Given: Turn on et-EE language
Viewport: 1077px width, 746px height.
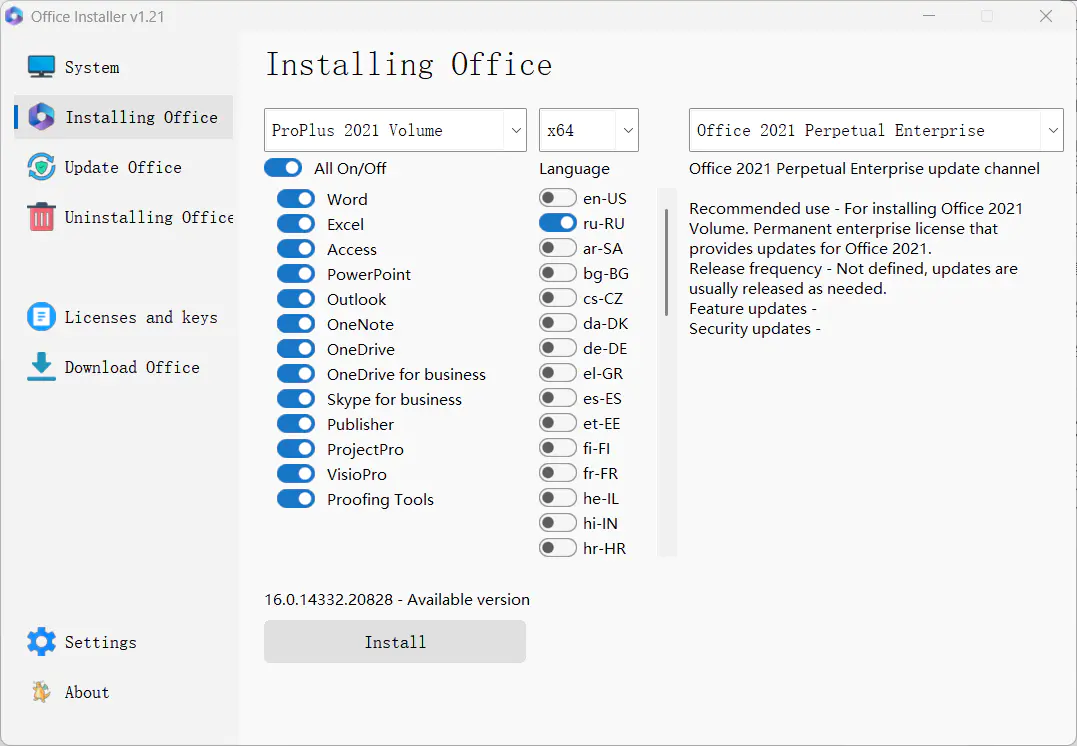Looking at the screenshot, I should click(x=558, y=422).
